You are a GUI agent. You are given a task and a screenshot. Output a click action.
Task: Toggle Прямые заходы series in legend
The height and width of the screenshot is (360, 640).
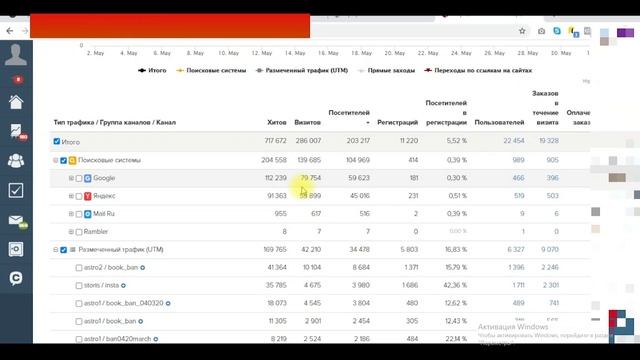(386, 70)
